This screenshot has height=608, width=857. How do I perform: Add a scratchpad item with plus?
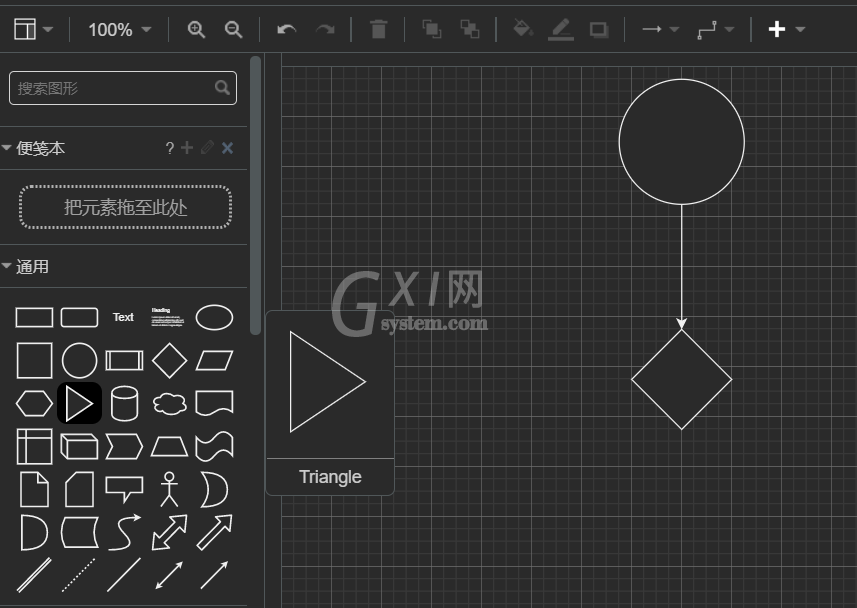click(x=187, y=148)
